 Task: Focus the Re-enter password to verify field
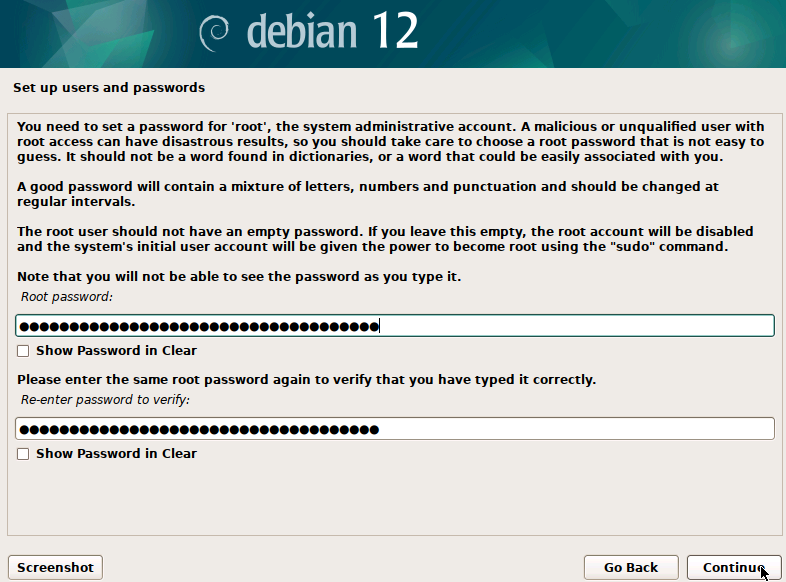point(394,429)
